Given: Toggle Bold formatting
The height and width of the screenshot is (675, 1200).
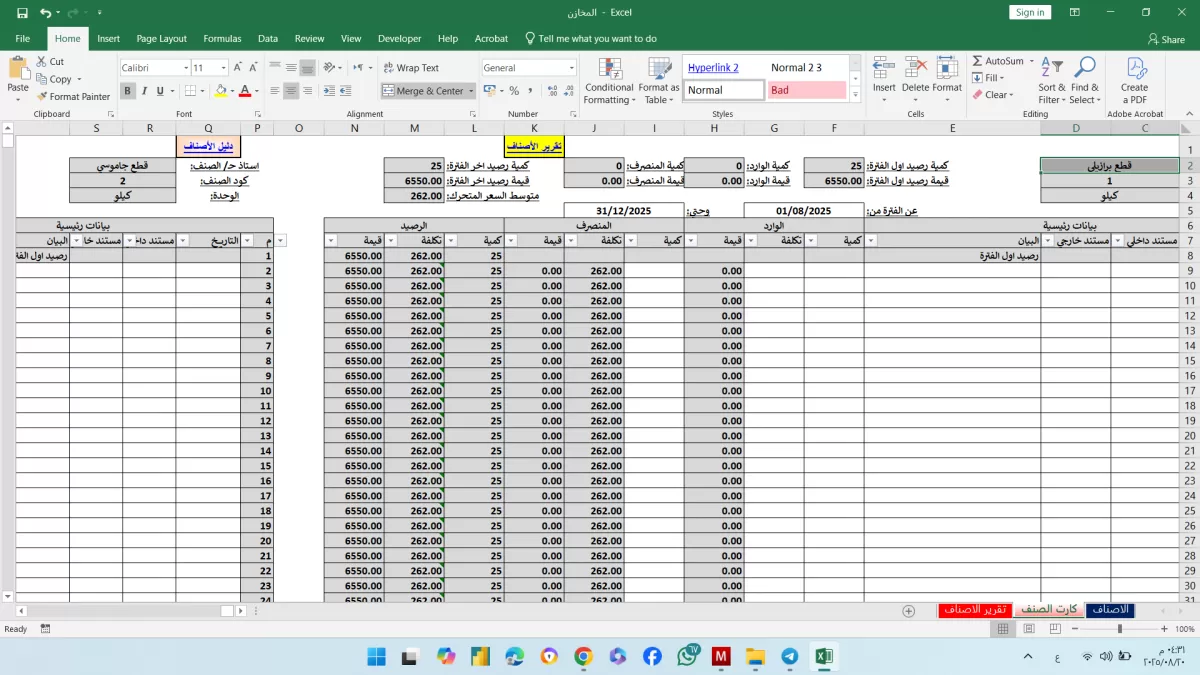Looking at the screenshot, I should 127,91.
